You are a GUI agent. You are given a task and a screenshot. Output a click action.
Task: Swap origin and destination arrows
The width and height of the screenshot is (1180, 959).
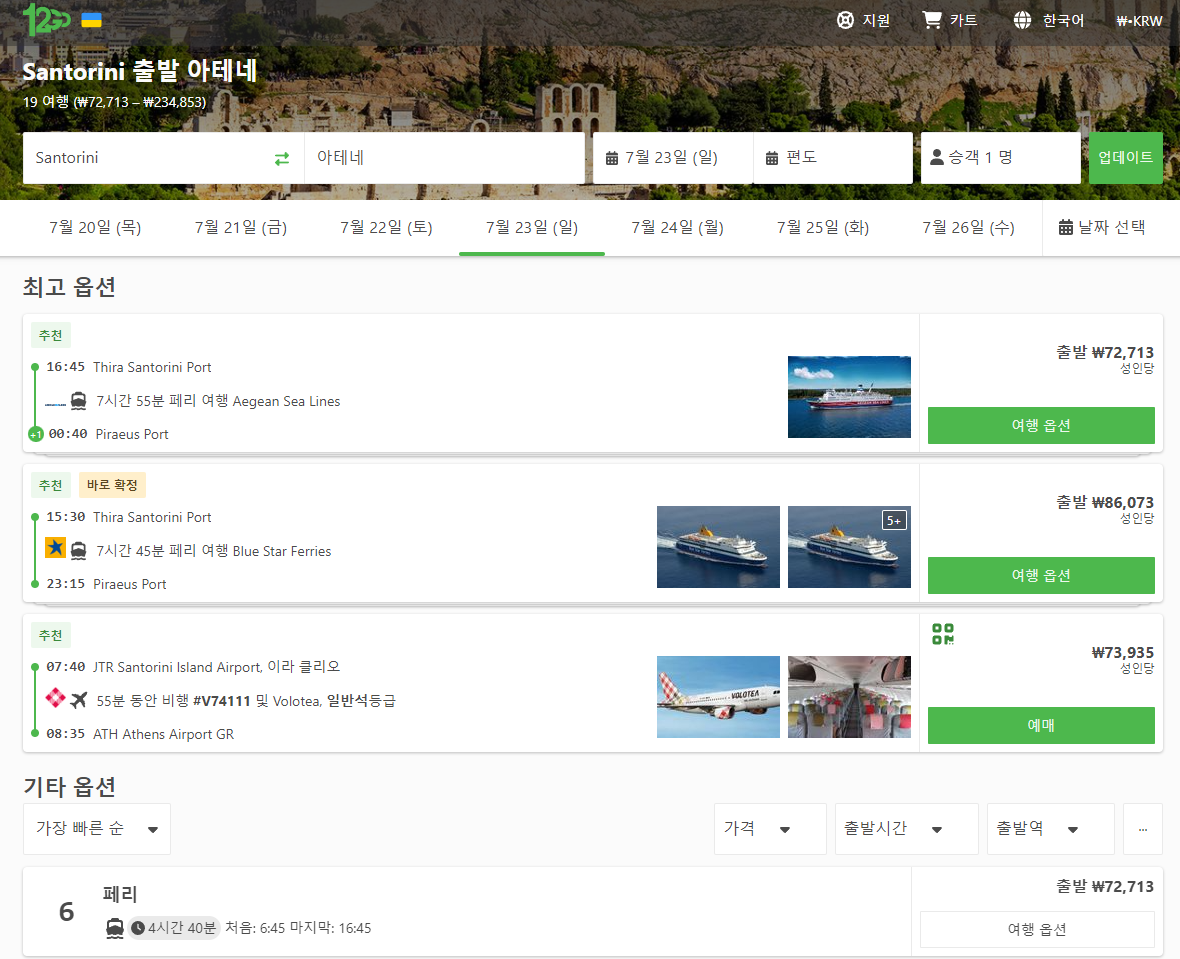tap(281, 159)
